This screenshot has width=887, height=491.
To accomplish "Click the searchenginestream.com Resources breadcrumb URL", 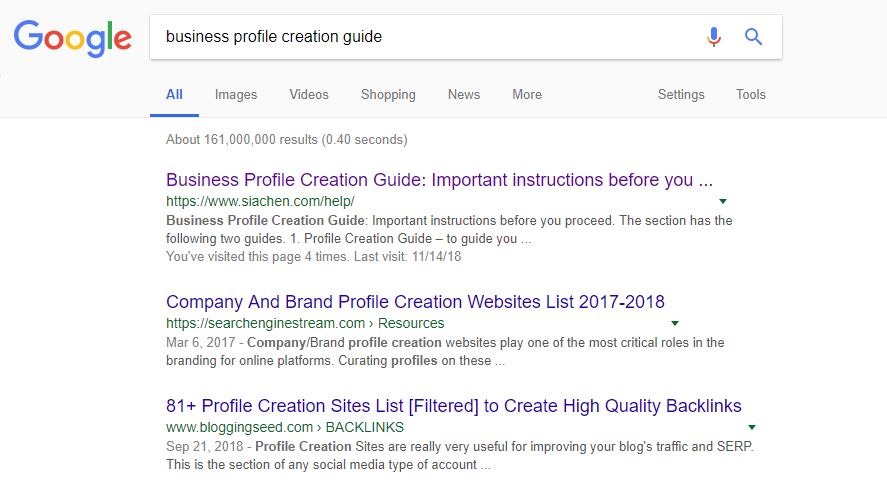I will tap(305, 323).
